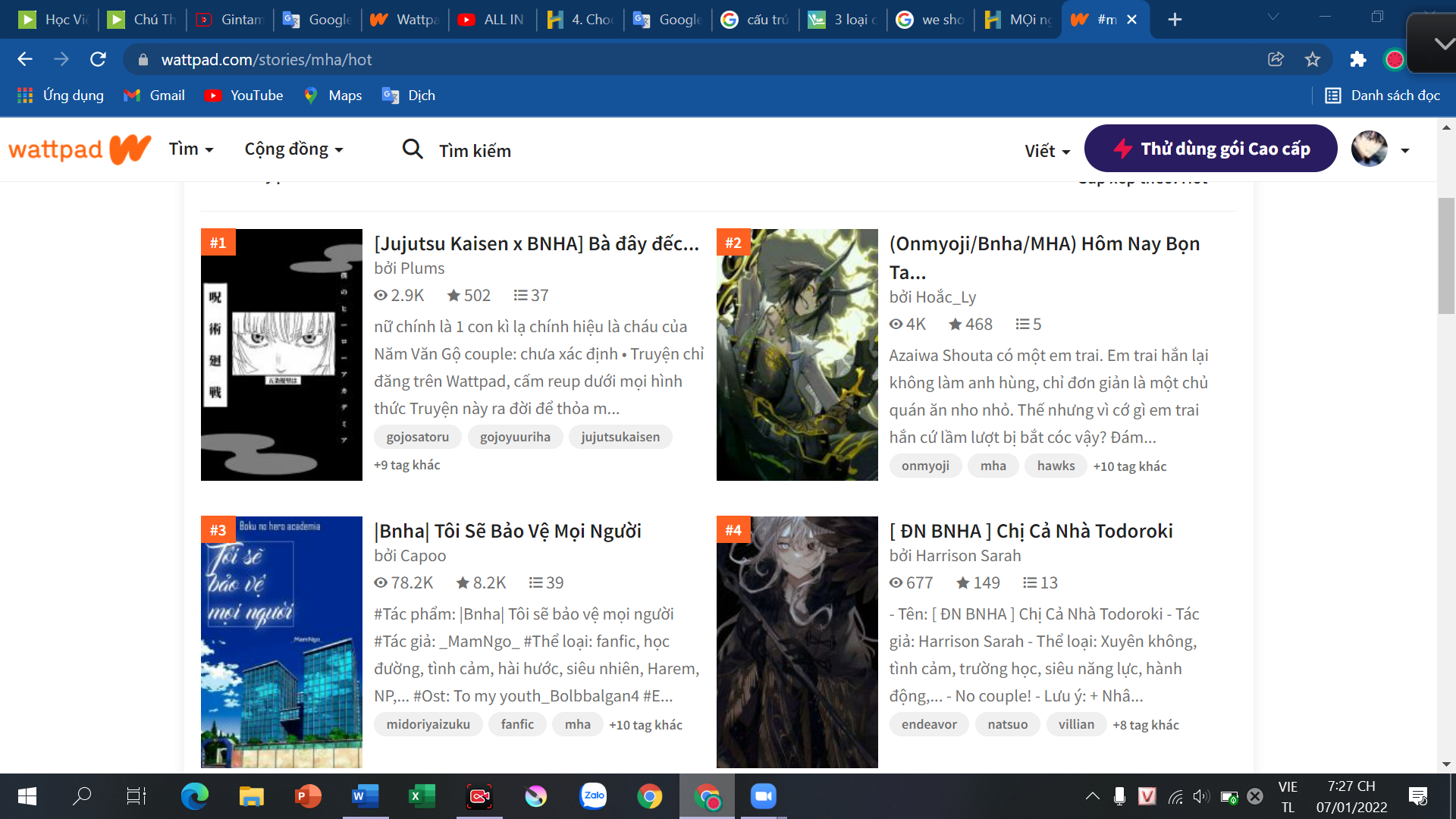Open Excel from taskbar
The width and height of the screenshot is (1456, 819).
point(422,796)
